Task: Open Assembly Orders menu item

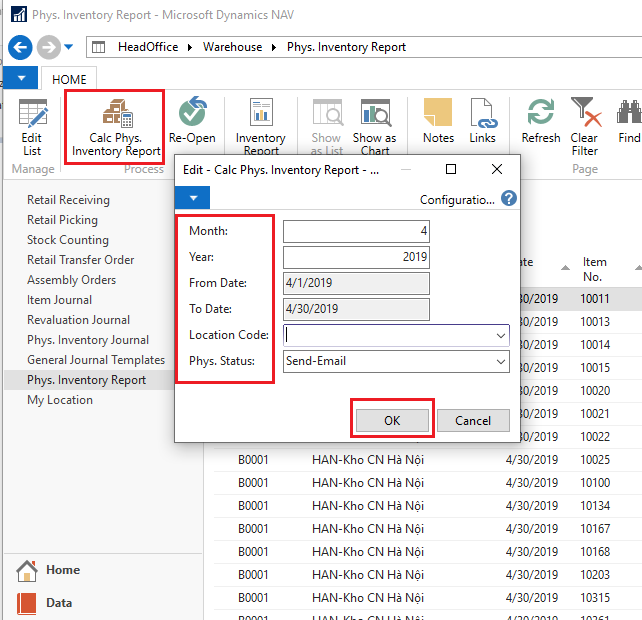Action: (72, 280)
